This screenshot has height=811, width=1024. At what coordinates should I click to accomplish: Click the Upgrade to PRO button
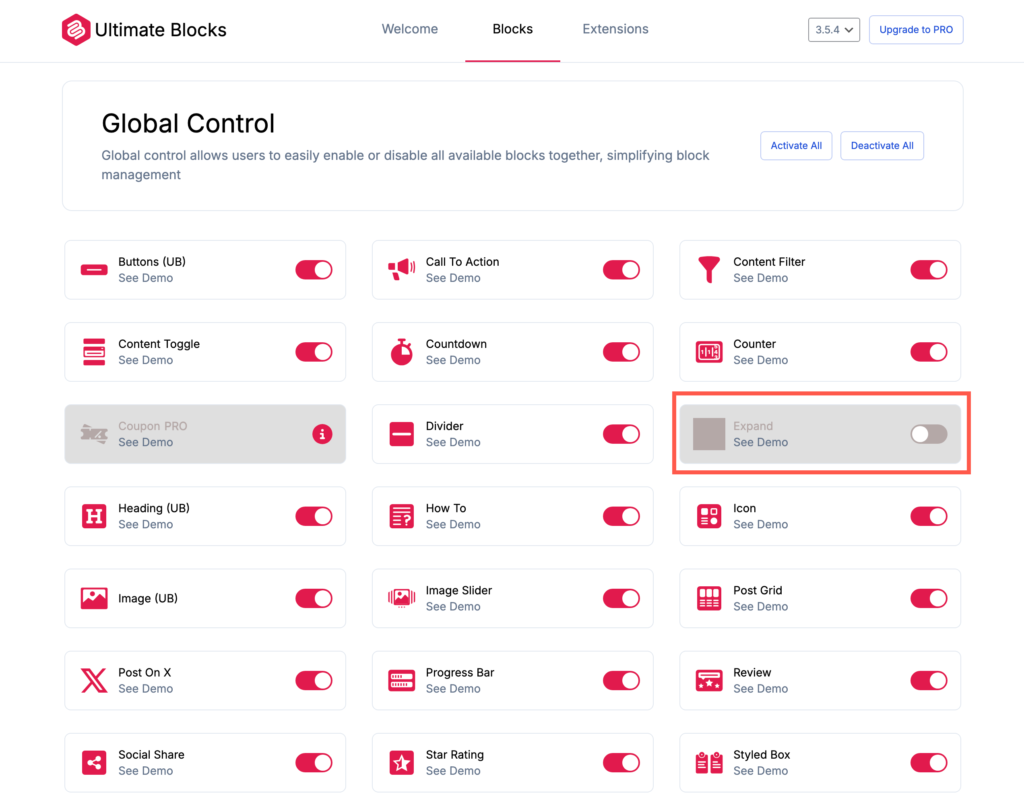pos(915,30)
